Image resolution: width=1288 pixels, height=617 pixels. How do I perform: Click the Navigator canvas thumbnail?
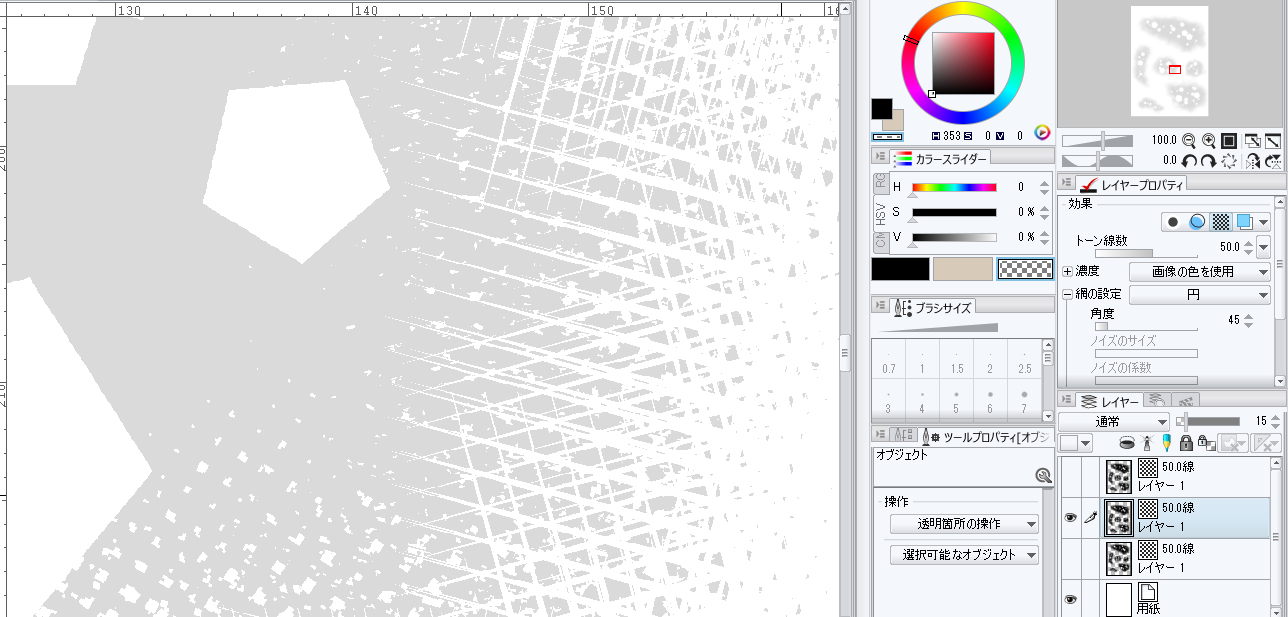coord(1169,61)
